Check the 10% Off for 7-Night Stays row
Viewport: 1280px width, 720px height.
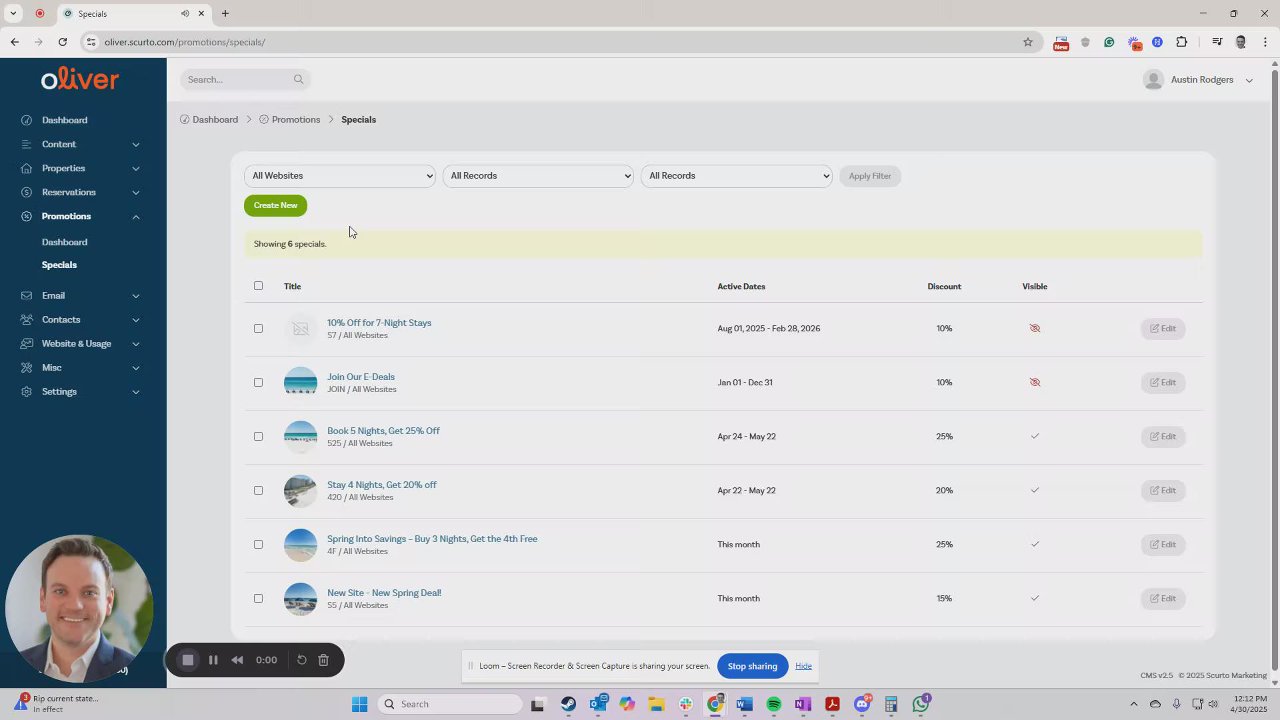258,328
